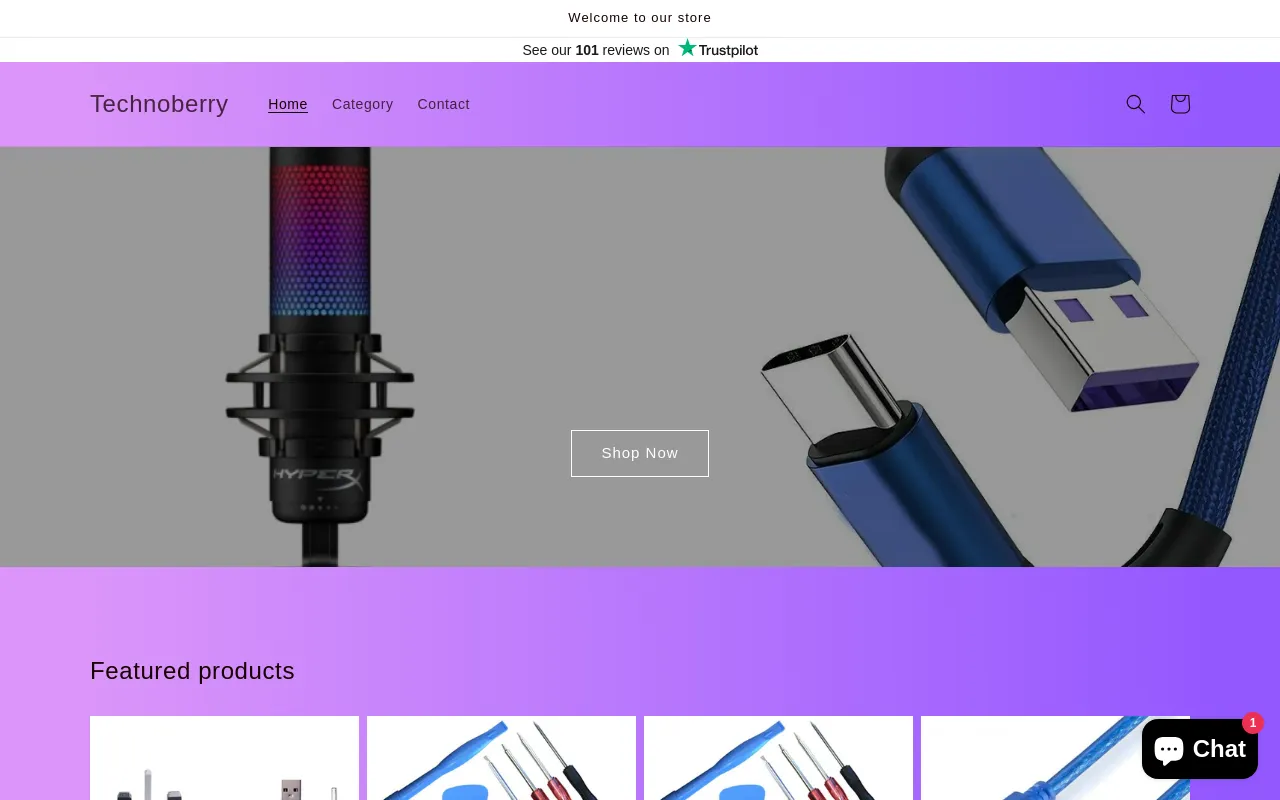
Task: Go to the Home menu item
Action: 288,104
